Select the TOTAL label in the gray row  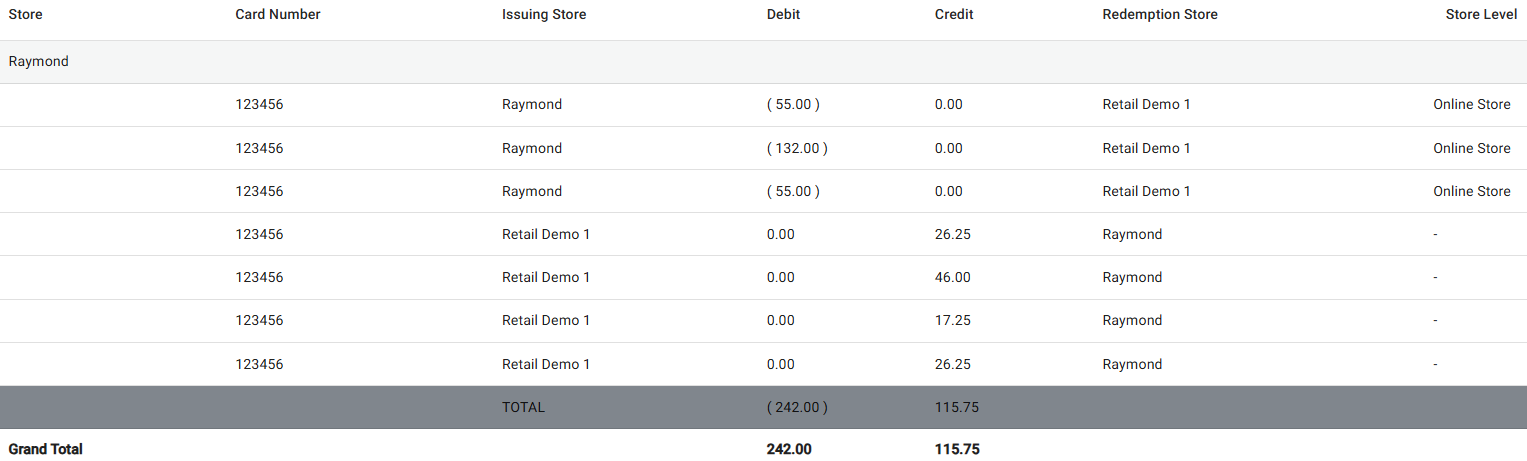coord(523,407)
